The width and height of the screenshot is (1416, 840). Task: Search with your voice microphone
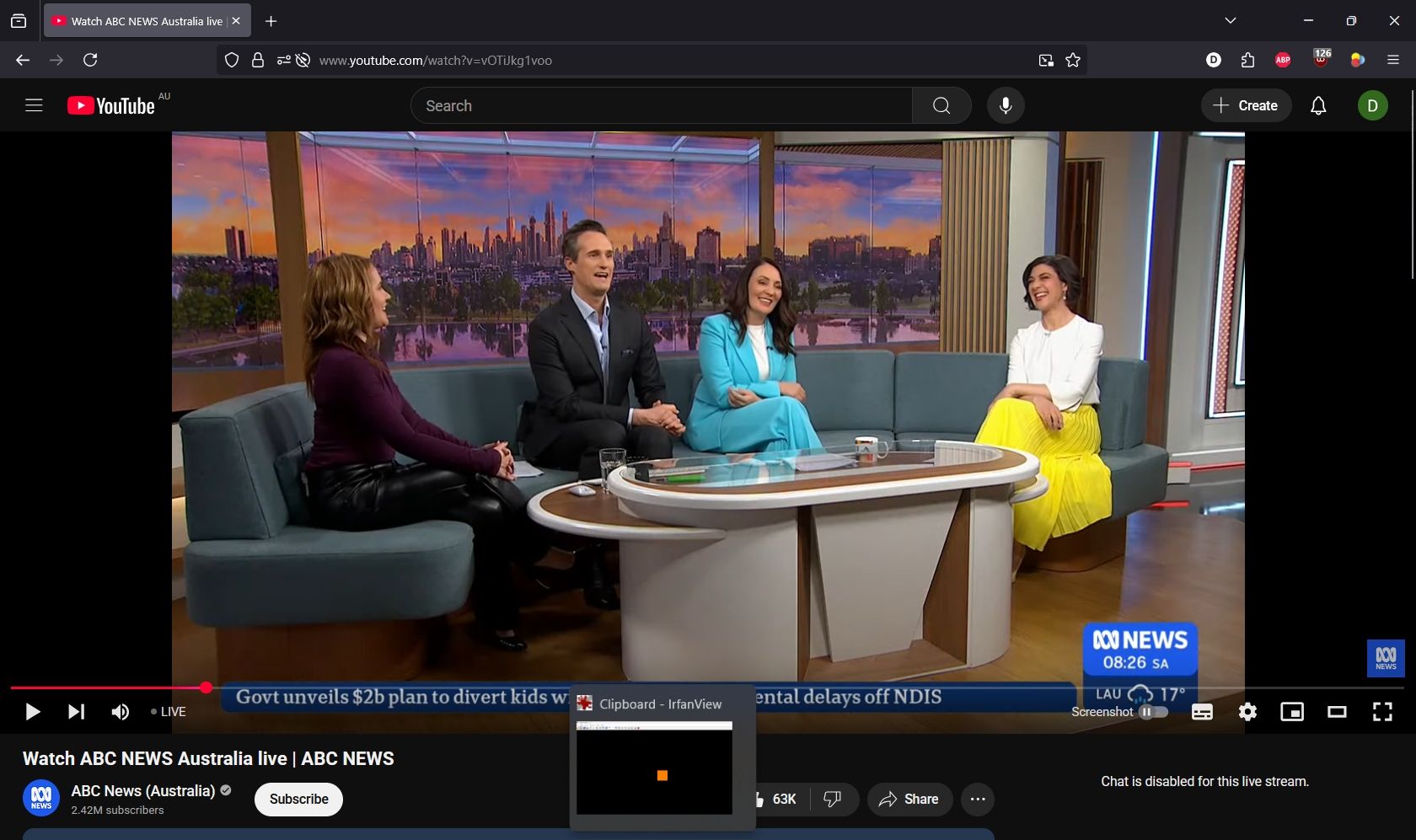pos(1006,105)
